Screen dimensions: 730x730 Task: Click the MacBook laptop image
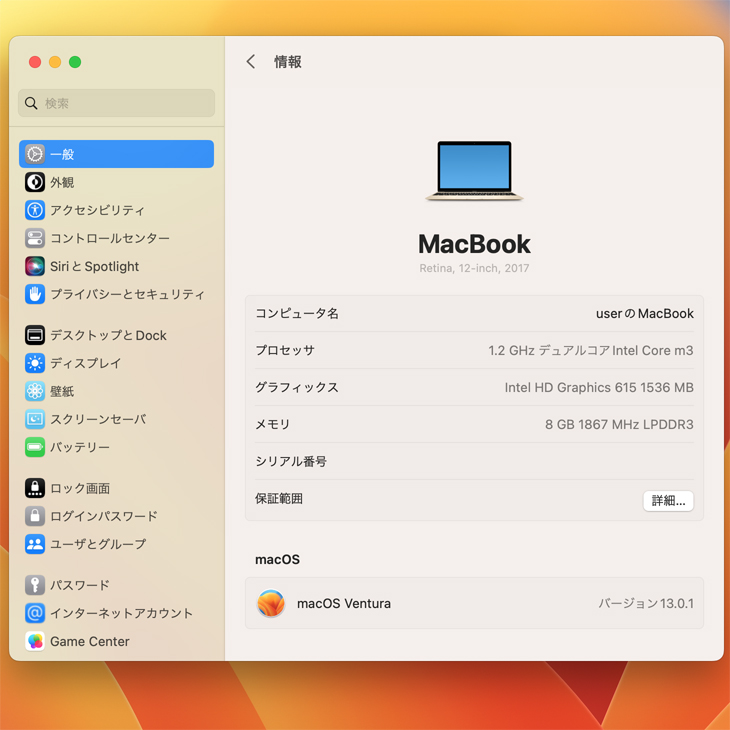pyautogui.click(x=474, y=171)
